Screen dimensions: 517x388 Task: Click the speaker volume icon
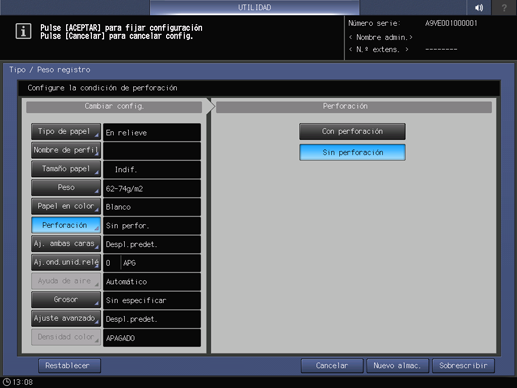pos(479,7)
